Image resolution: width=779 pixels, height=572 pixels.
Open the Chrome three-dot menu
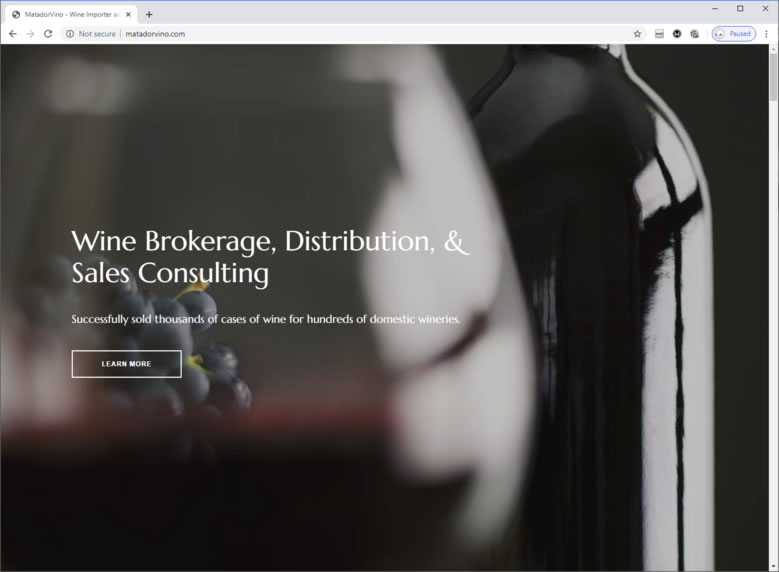(x=766, y=33)
